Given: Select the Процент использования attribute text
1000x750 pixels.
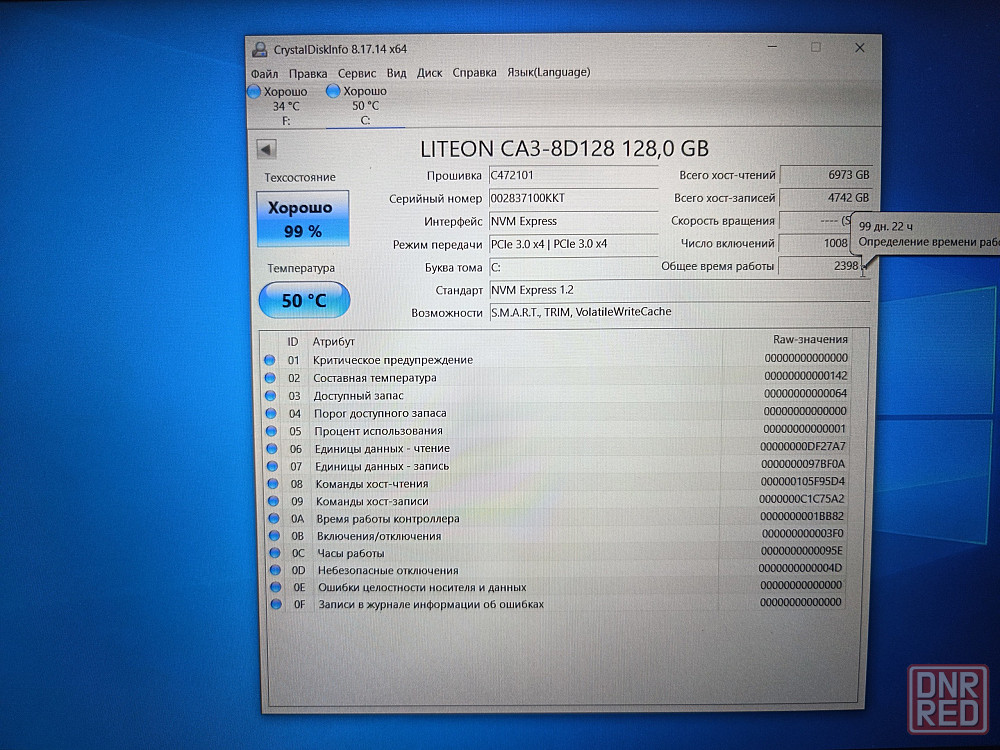Looking at the screenshot, I should click(378, 431).
